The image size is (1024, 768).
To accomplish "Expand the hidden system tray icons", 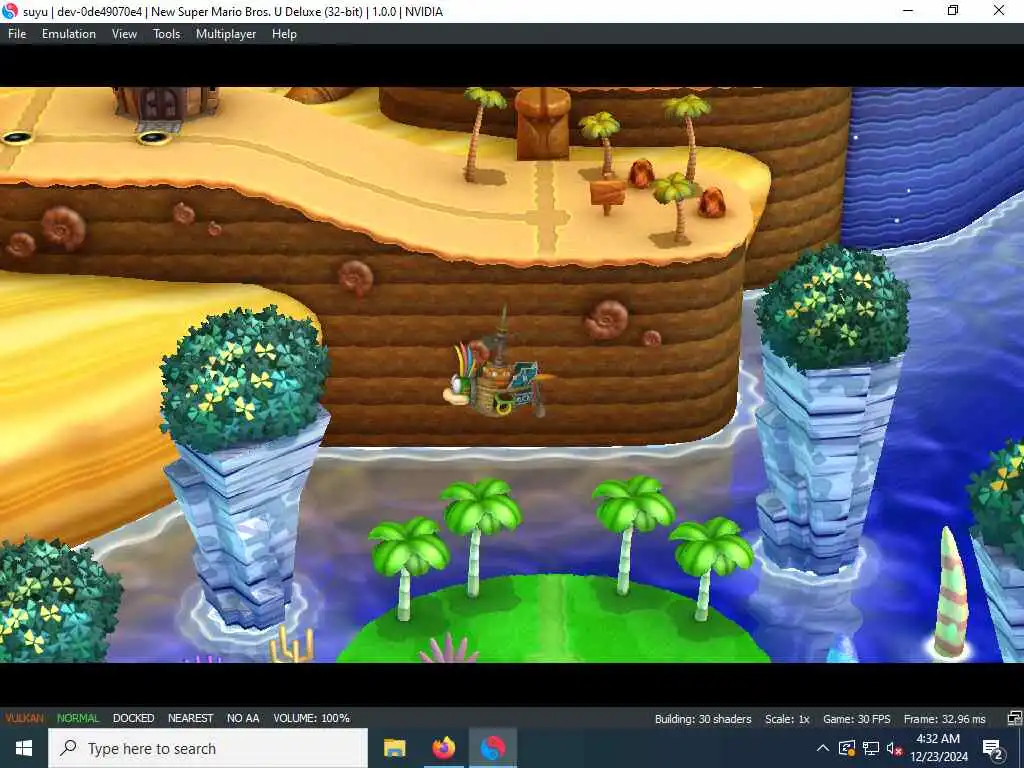I will 823,748.
